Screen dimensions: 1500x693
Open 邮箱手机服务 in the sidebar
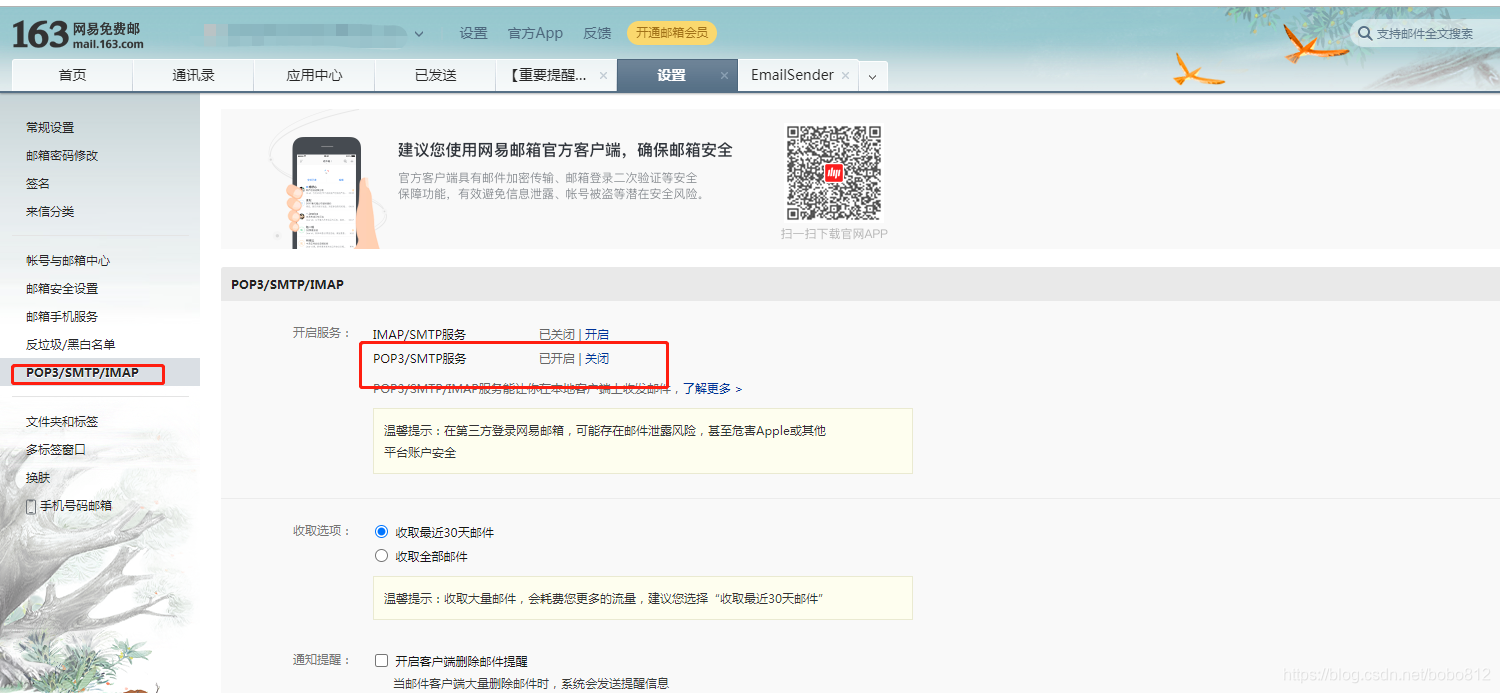point(62,316)
